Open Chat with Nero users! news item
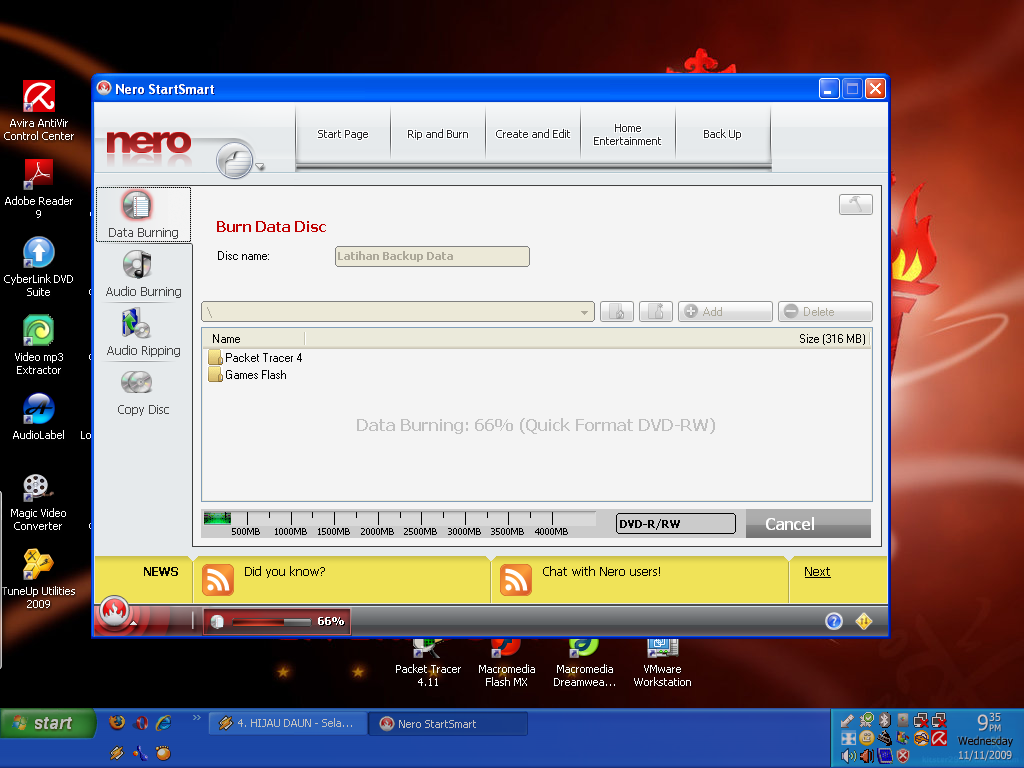The height and width of the screenshot is (768, 1024). pyautogui.click(x=601, y=571)
